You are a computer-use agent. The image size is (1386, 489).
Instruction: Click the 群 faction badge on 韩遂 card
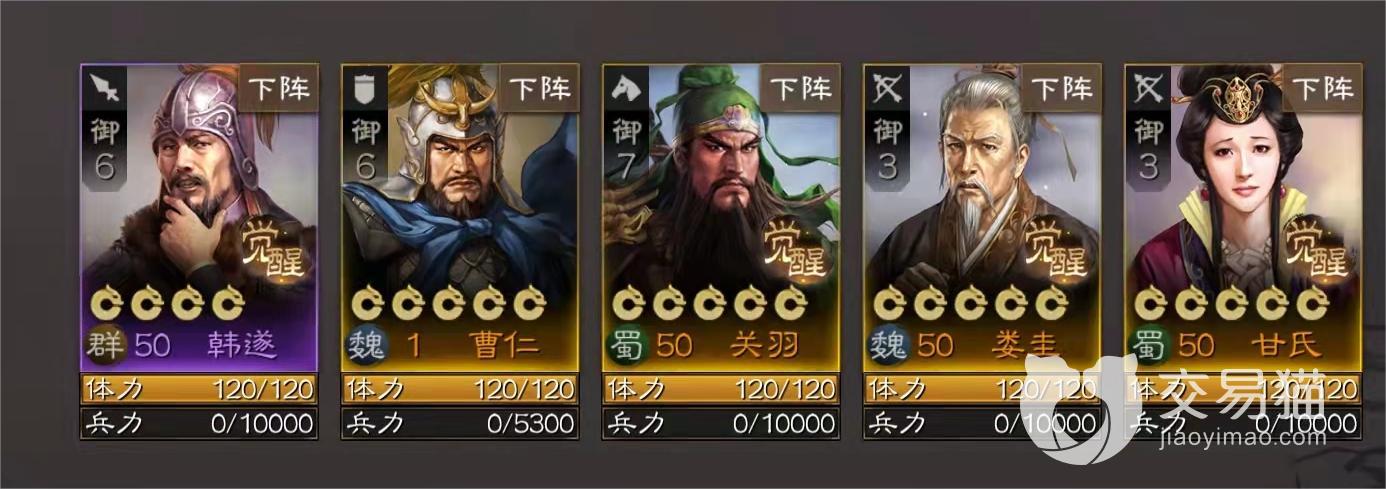[105, 345]
